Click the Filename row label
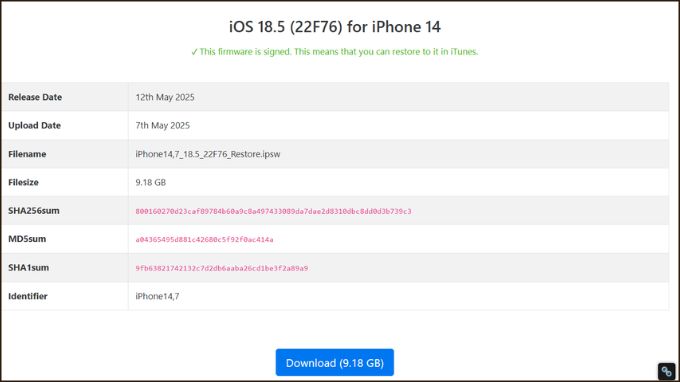 [x=27, y=154]
